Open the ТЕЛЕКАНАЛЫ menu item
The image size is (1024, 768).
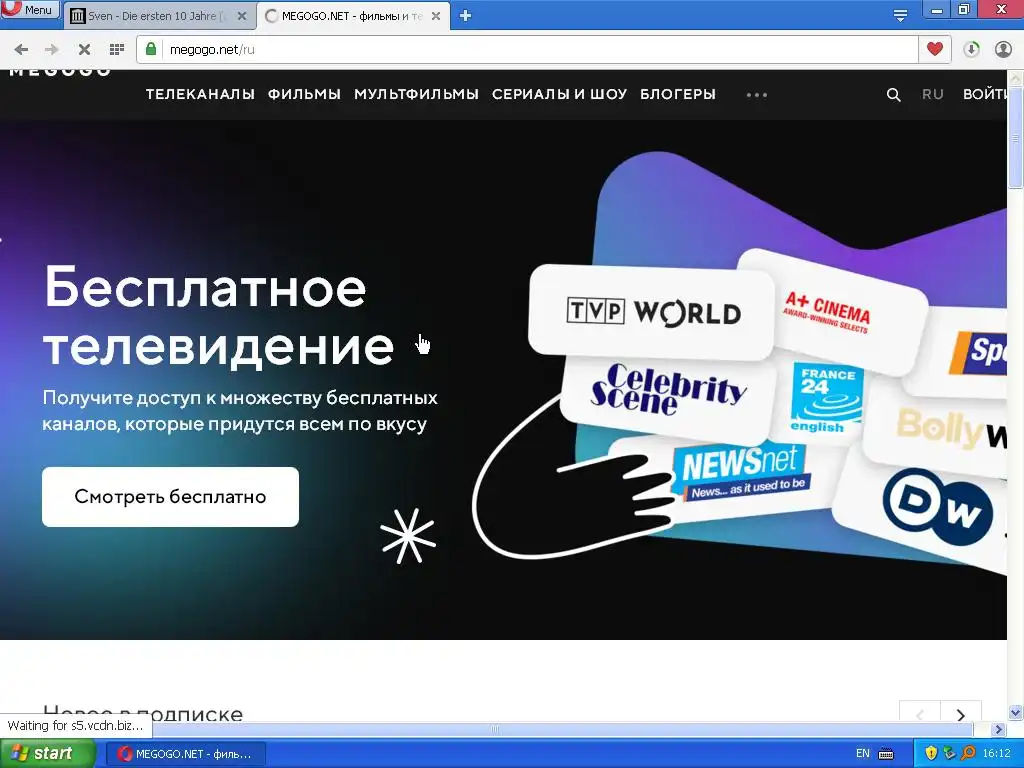[x=200, y=94]
